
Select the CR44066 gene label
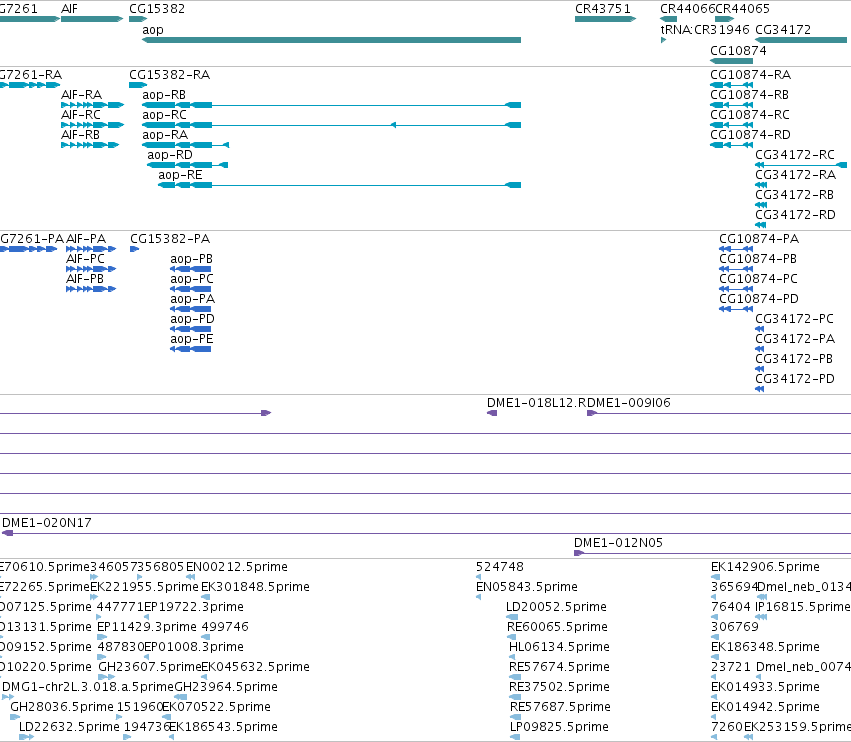point(688,9)
